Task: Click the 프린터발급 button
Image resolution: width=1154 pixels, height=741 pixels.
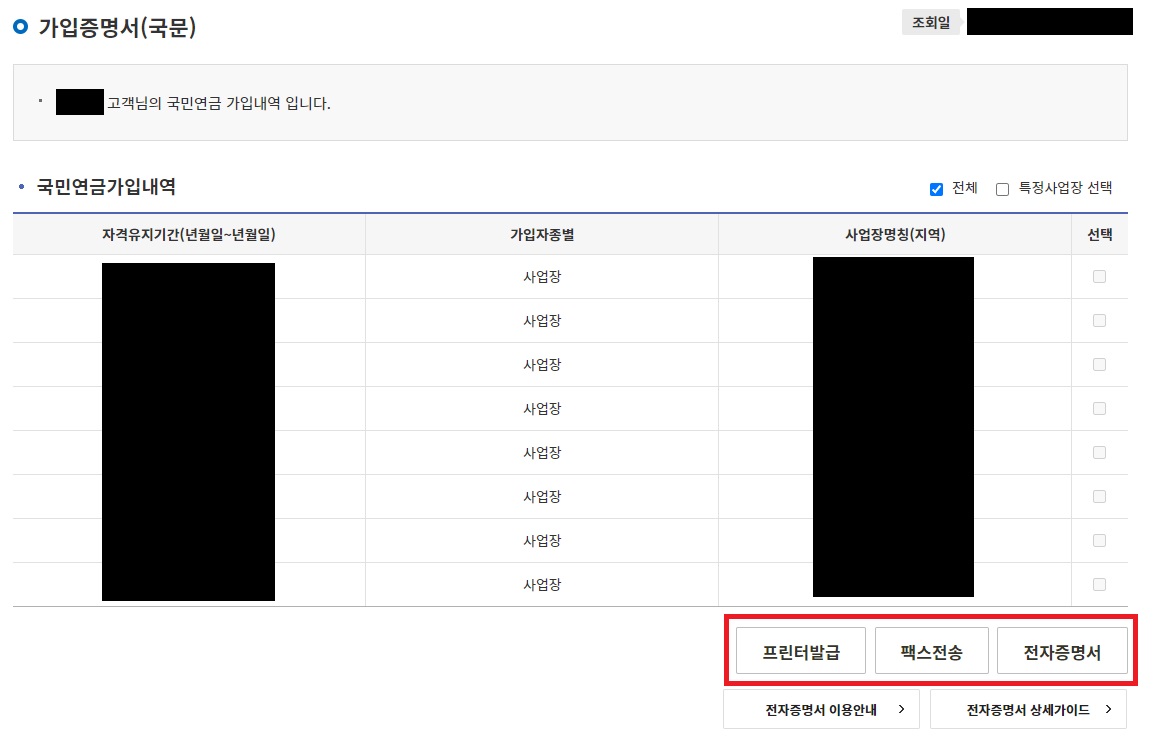Action: pos(799,649)
